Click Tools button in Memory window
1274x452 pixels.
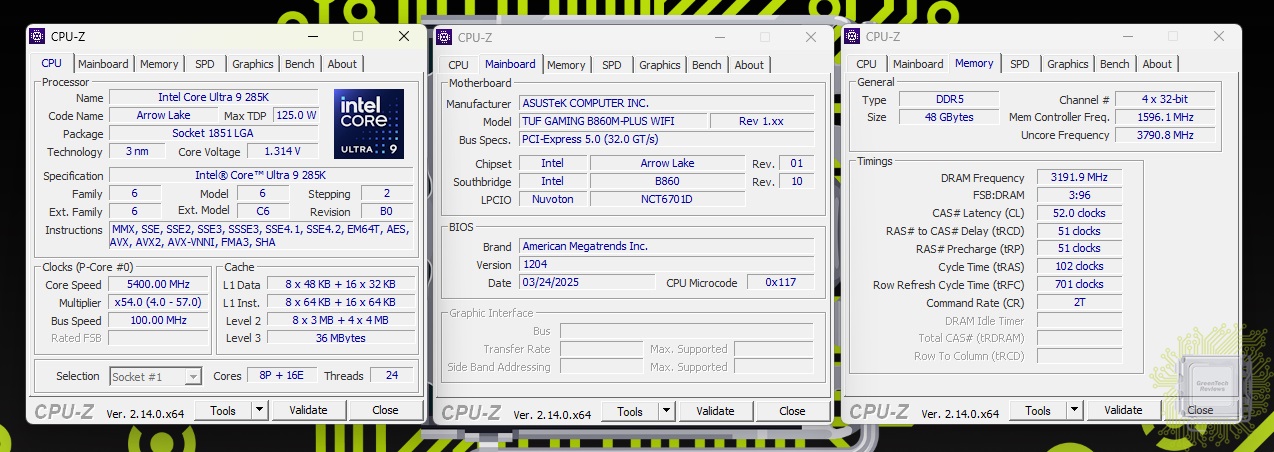click(x=1038, y=410)
